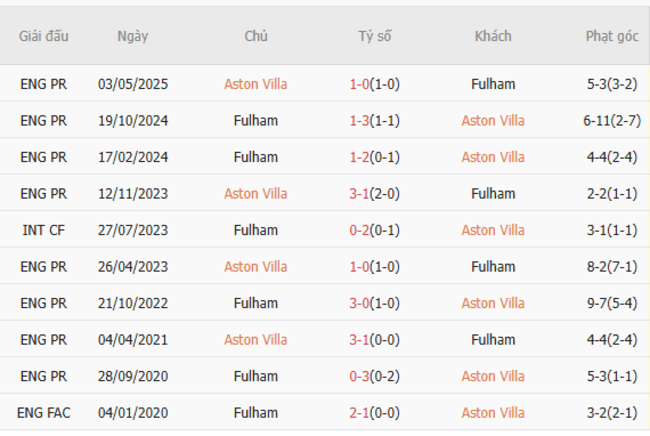Select the Khách column header

[493, 36]
